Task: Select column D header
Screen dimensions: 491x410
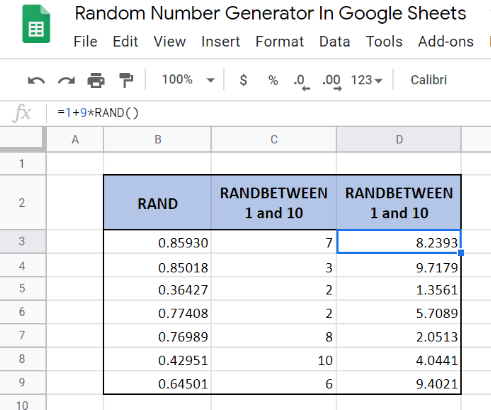Action: tap(399, 139)
